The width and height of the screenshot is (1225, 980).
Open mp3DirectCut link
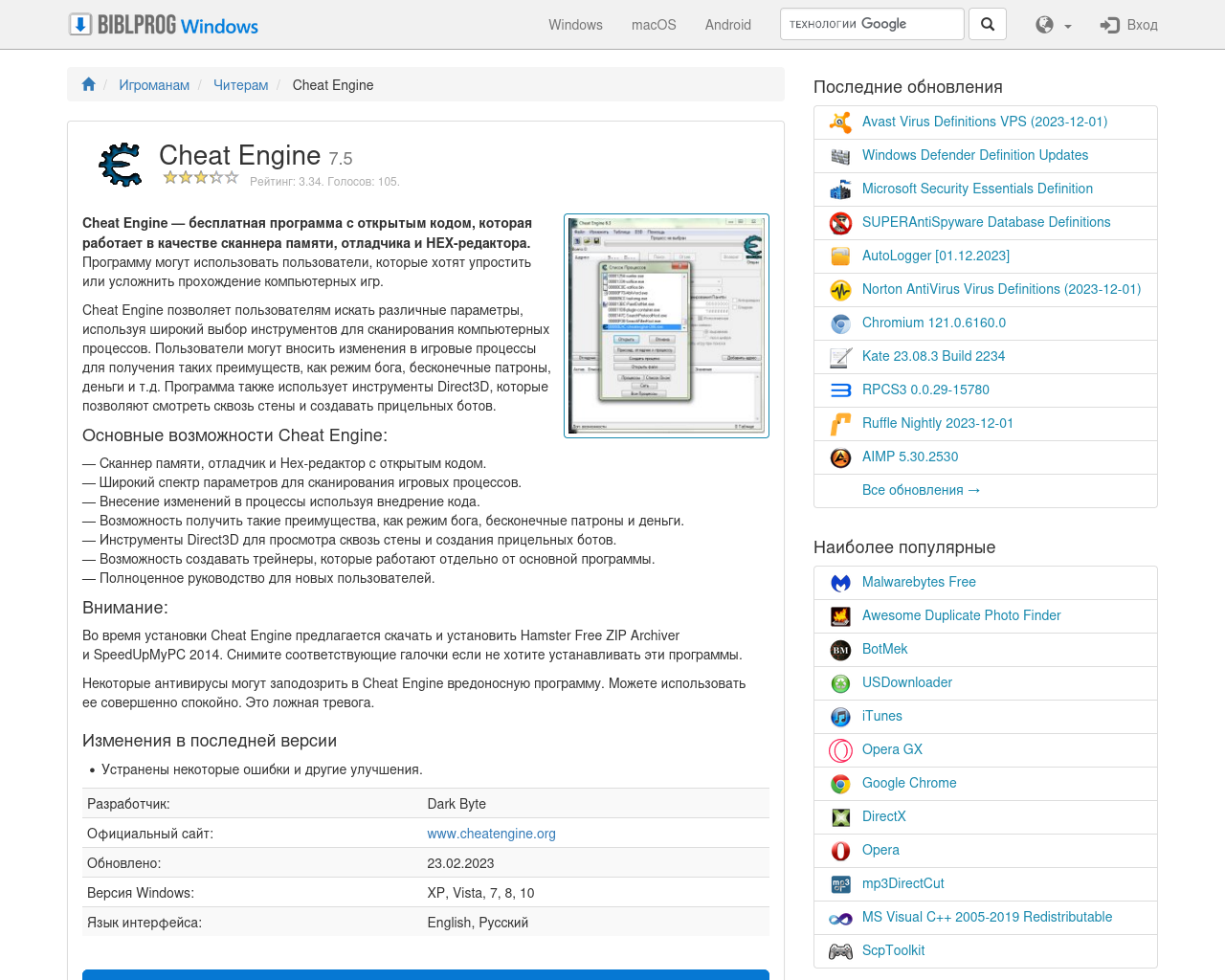pyautogui.click(x=902, y=883)
